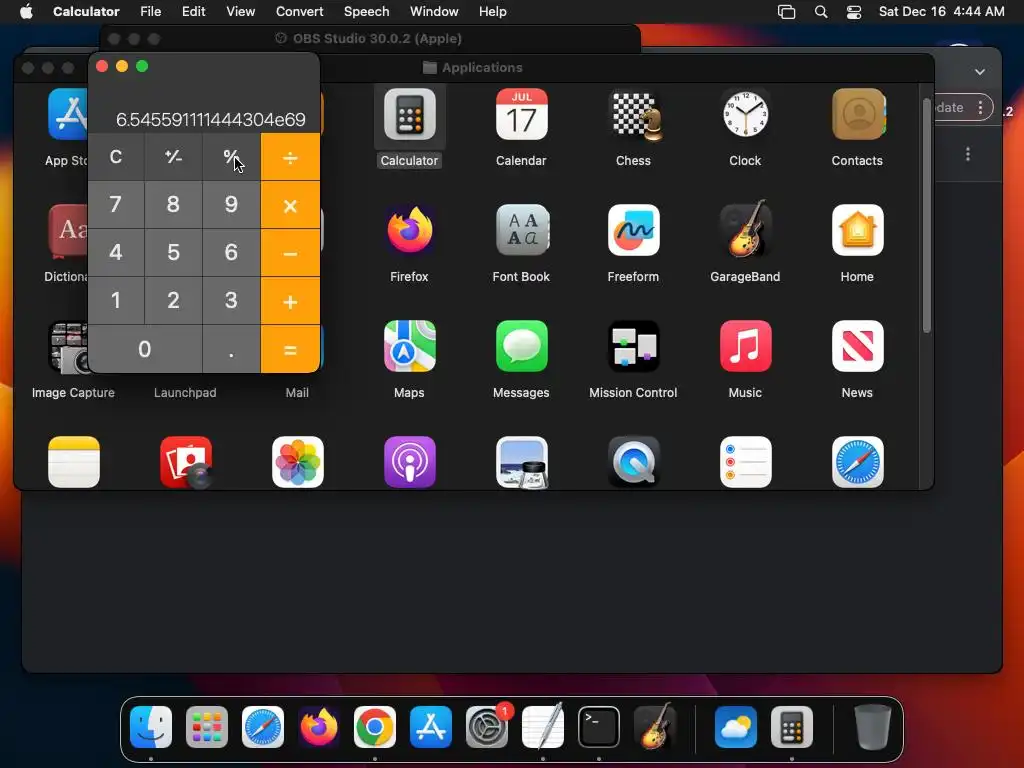Viewport: 1024px width, 768px height.
Task: Open the Window menu
Action: click(x=434, y=12)
